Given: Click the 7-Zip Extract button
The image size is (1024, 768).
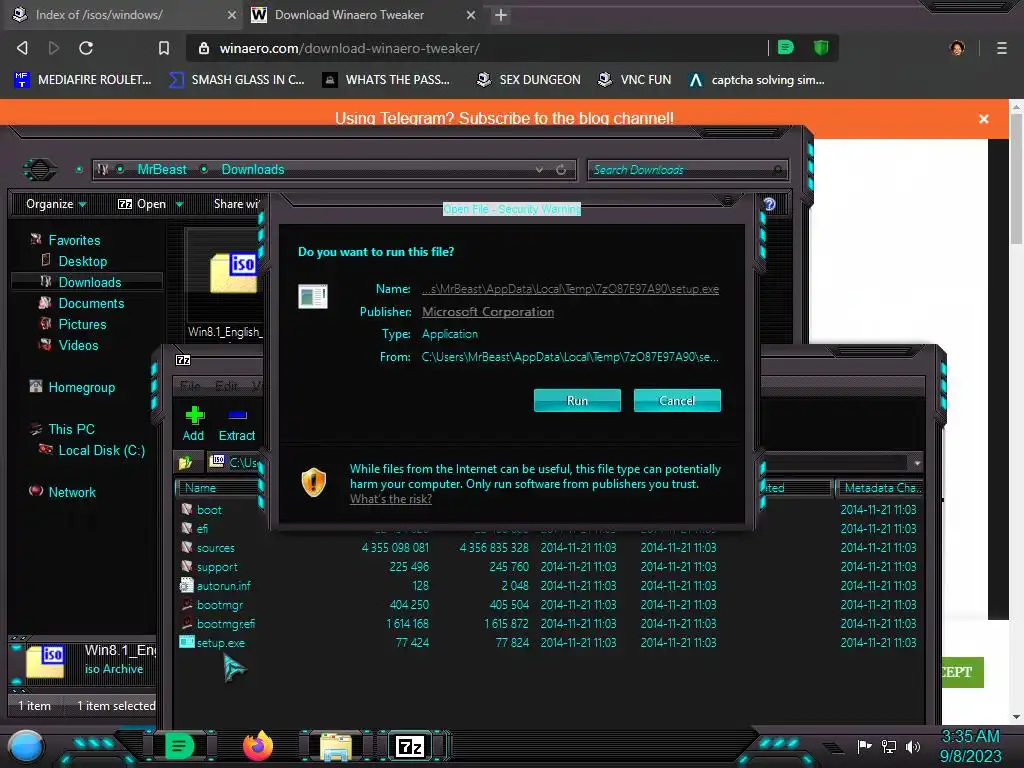Looking at the screenshot, I should (237, 424).
